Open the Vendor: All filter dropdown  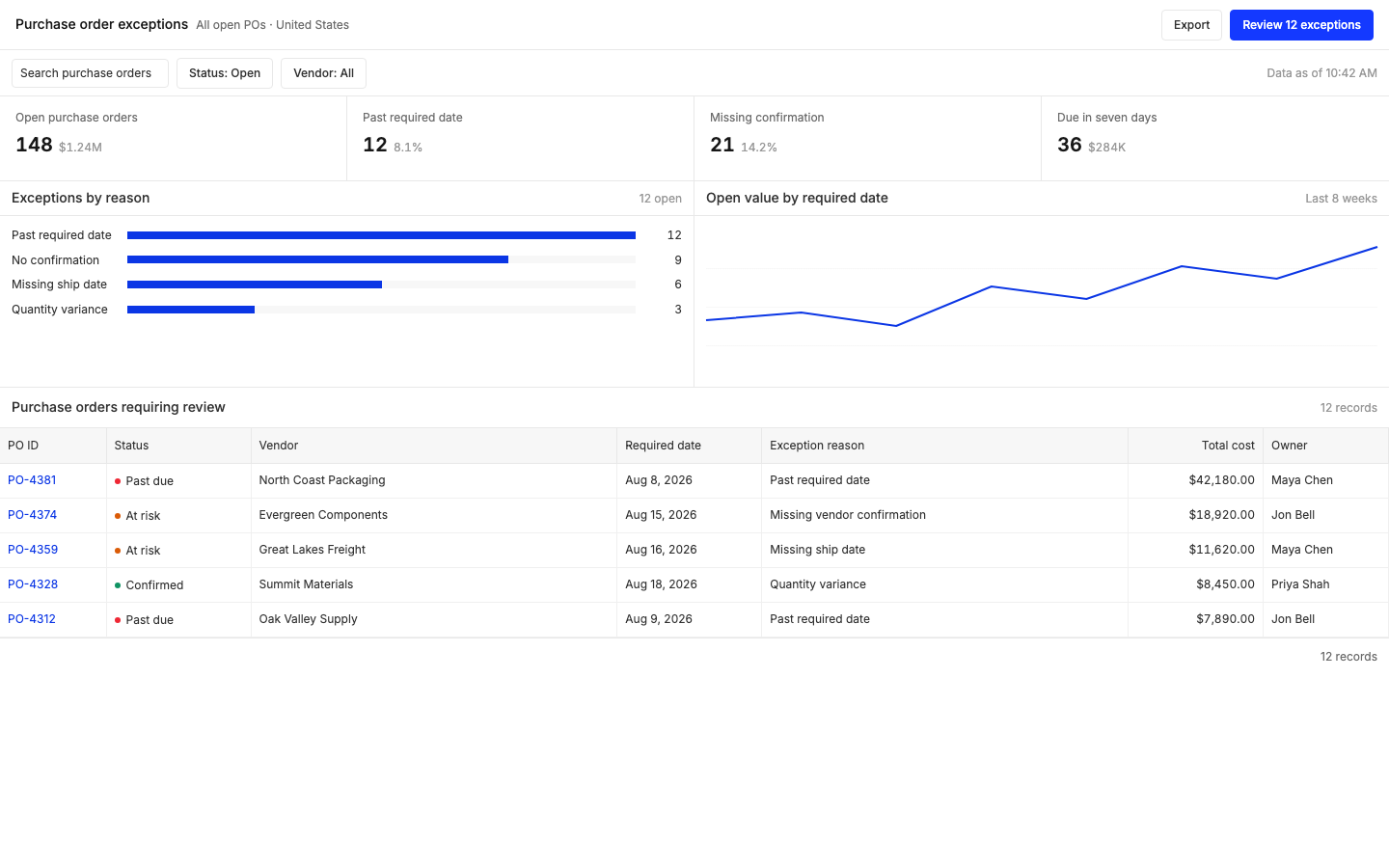(x=323, y=73)
